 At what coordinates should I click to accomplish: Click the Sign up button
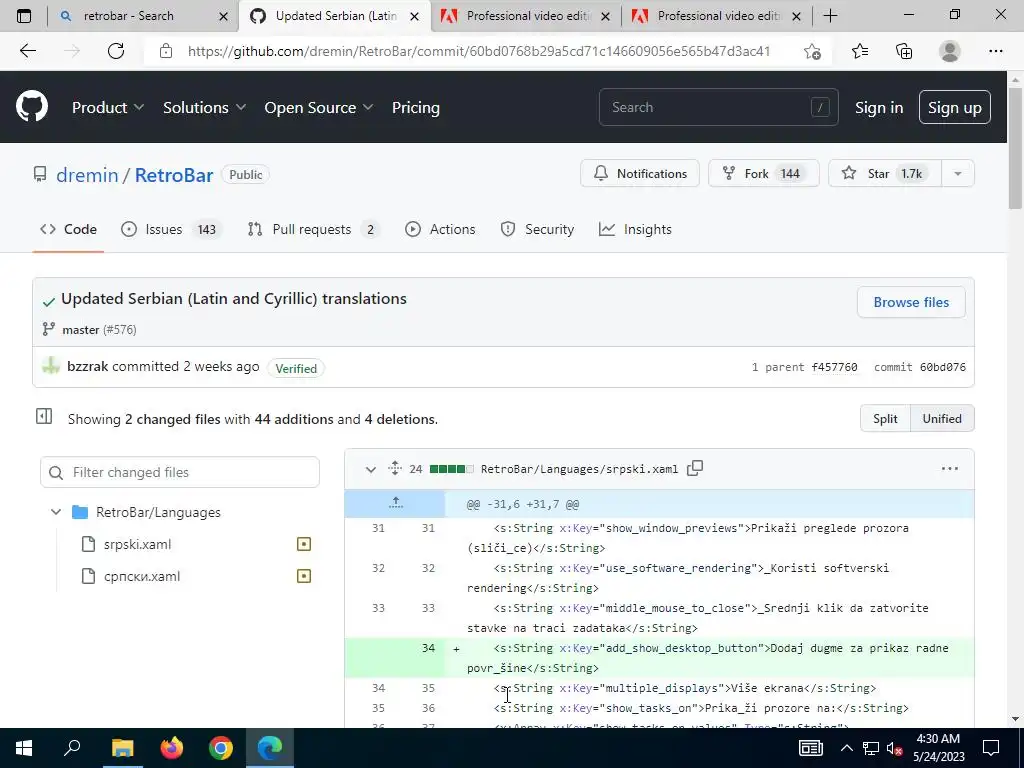coord(954,108)
